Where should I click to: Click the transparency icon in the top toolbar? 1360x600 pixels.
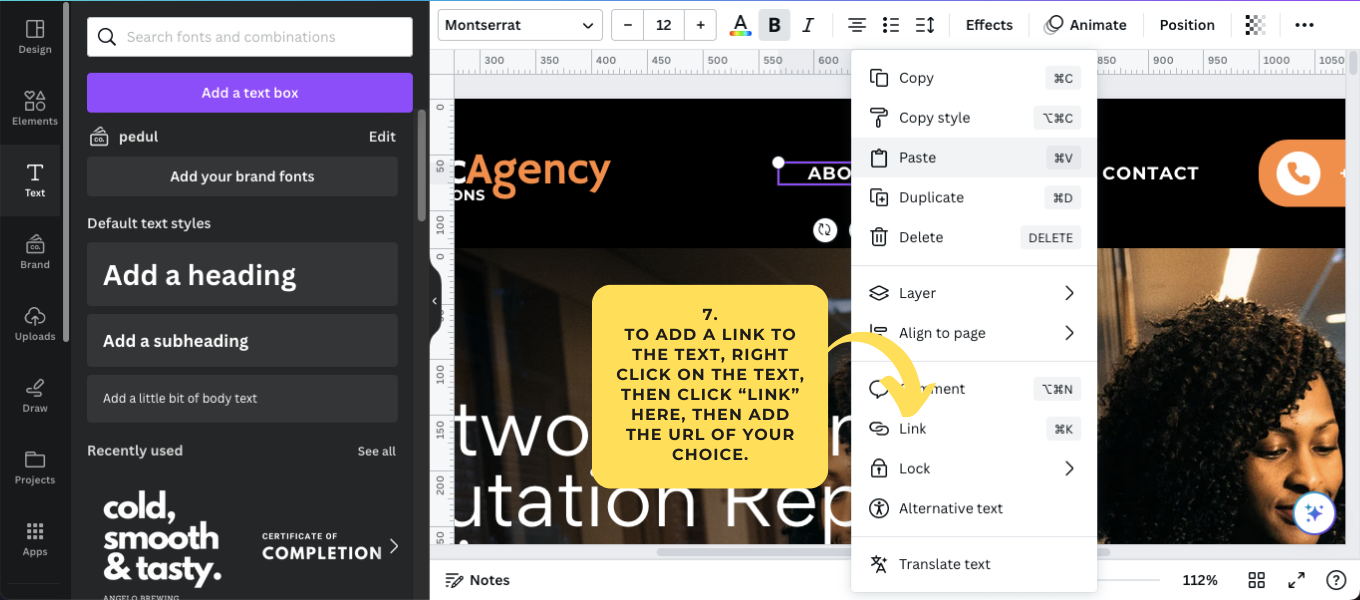(1255, 24)
